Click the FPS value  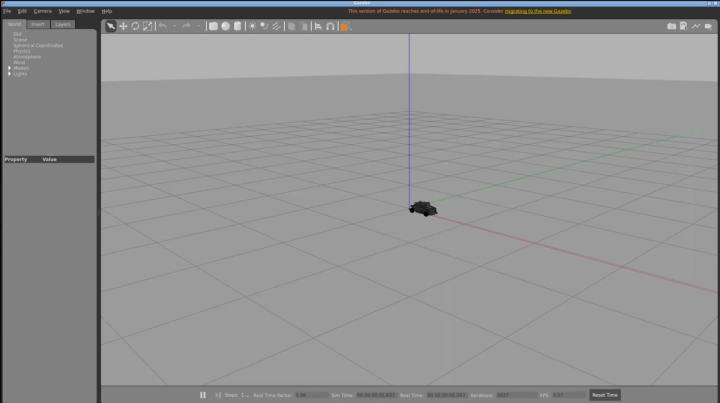click(568, 395)
